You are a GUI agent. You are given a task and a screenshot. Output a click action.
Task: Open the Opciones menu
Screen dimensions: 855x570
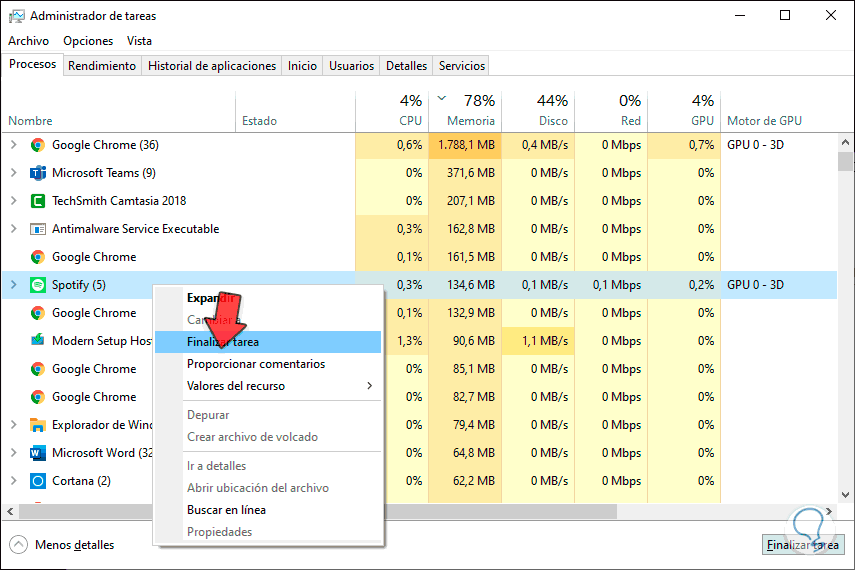pyautogui.click(x=88, y=41)
